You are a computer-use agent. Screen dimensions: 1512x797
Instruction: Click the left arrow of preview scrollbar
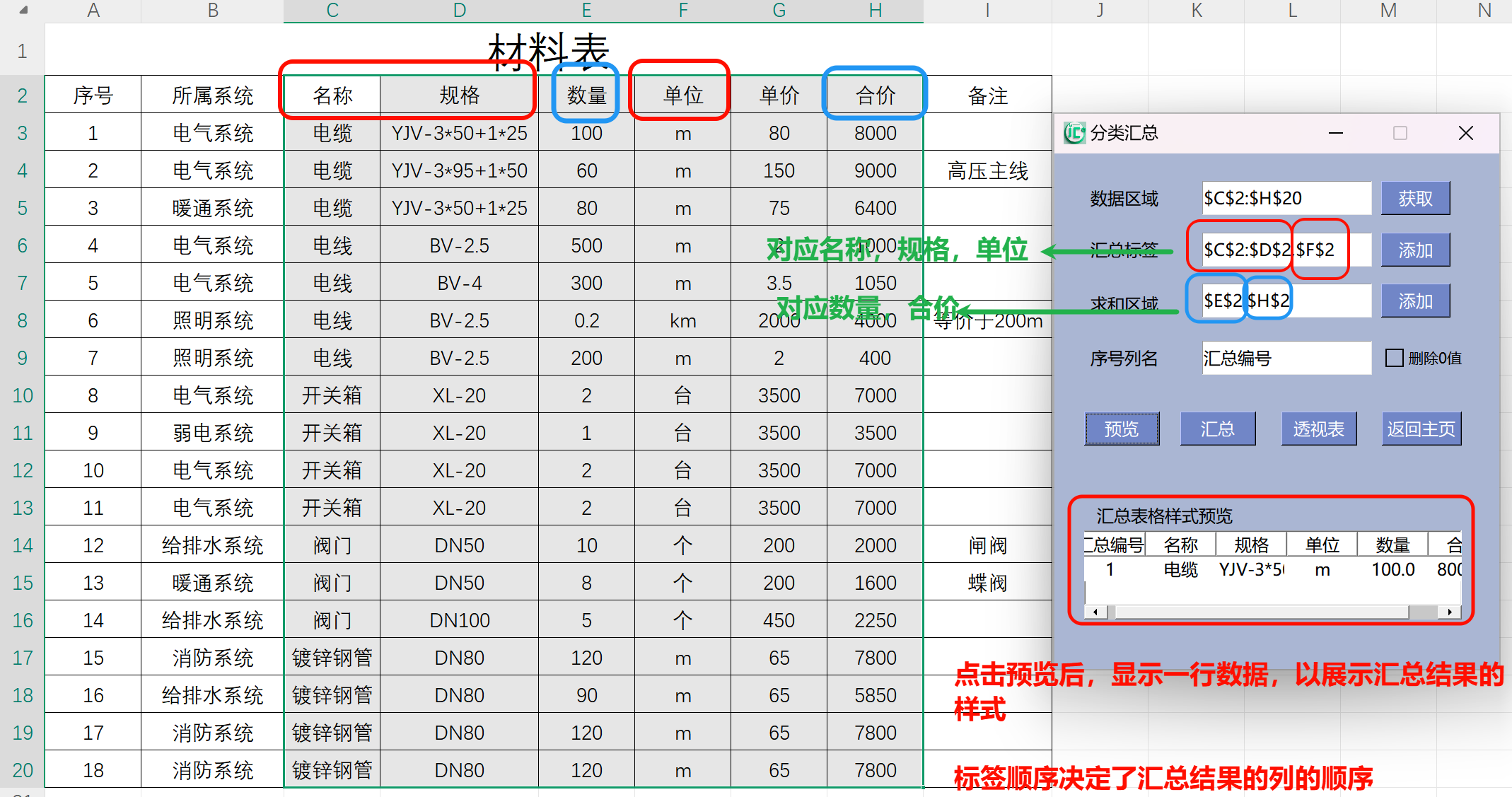[x=1095, y=612]
